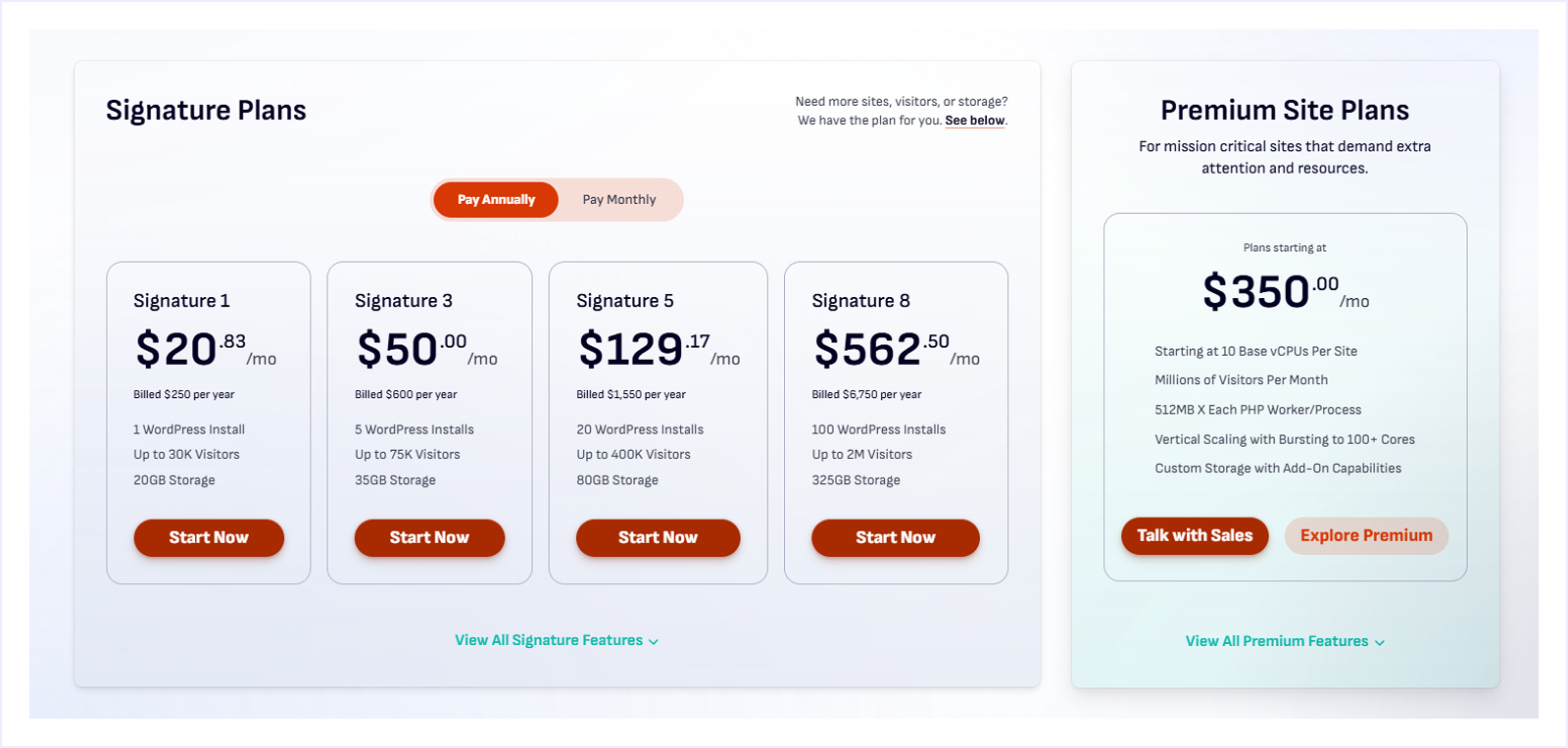Expand View All Premium Features
Screen dimensions: 1568x748
click(x=1277, y=641)
